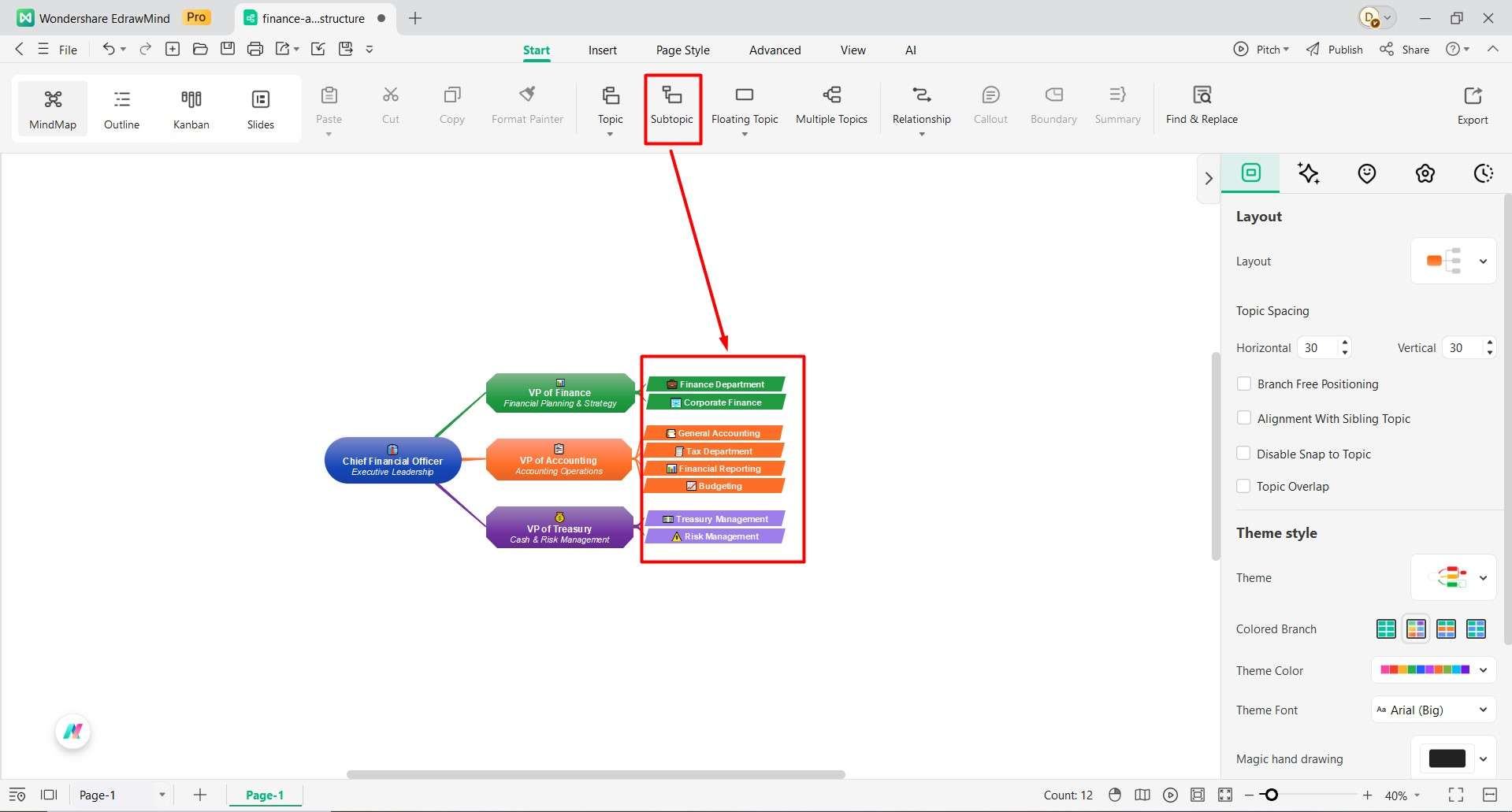
Task: Check Disable Snap to Topic
Action: (1244, 453)
